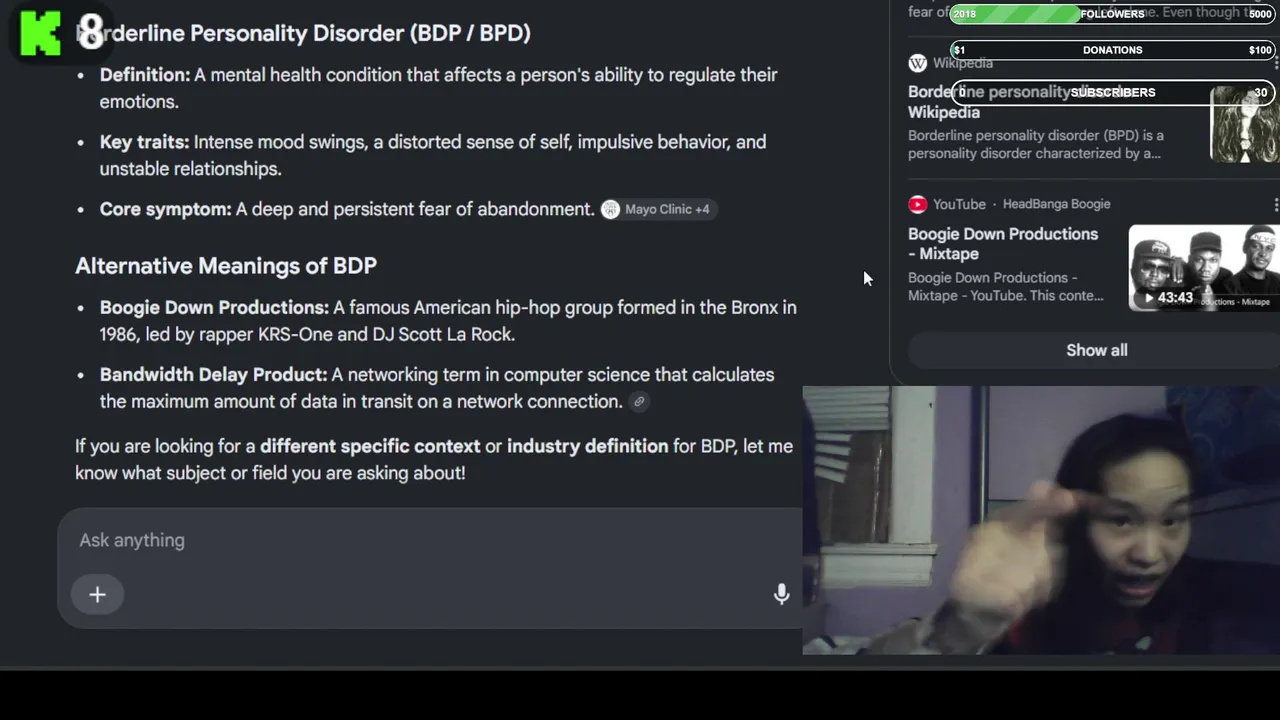Focus the Ask anything input field

tap(430, 540)
